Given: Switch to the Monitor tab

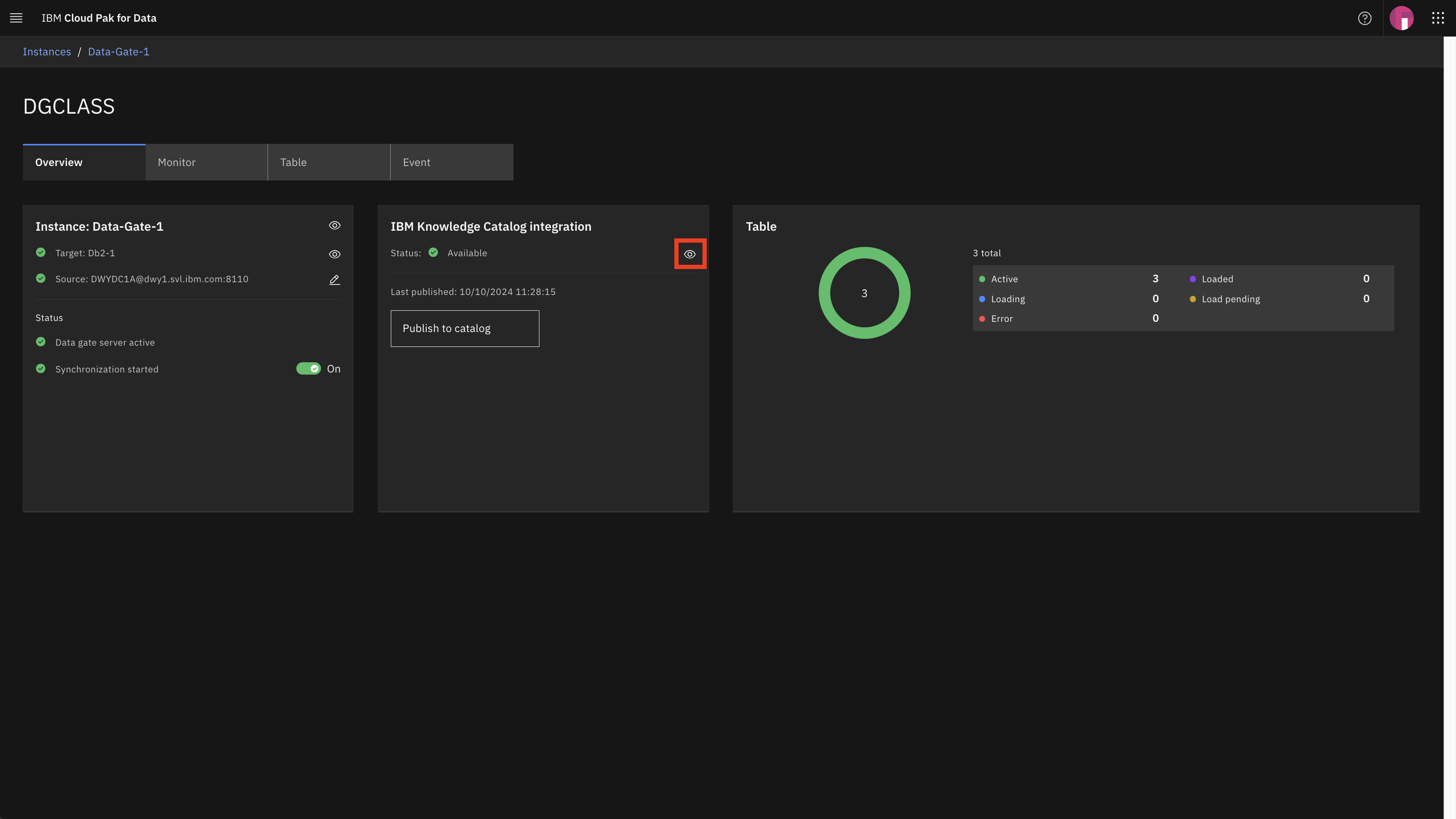Looking at the screenshot, I should [x=206, y=162].
